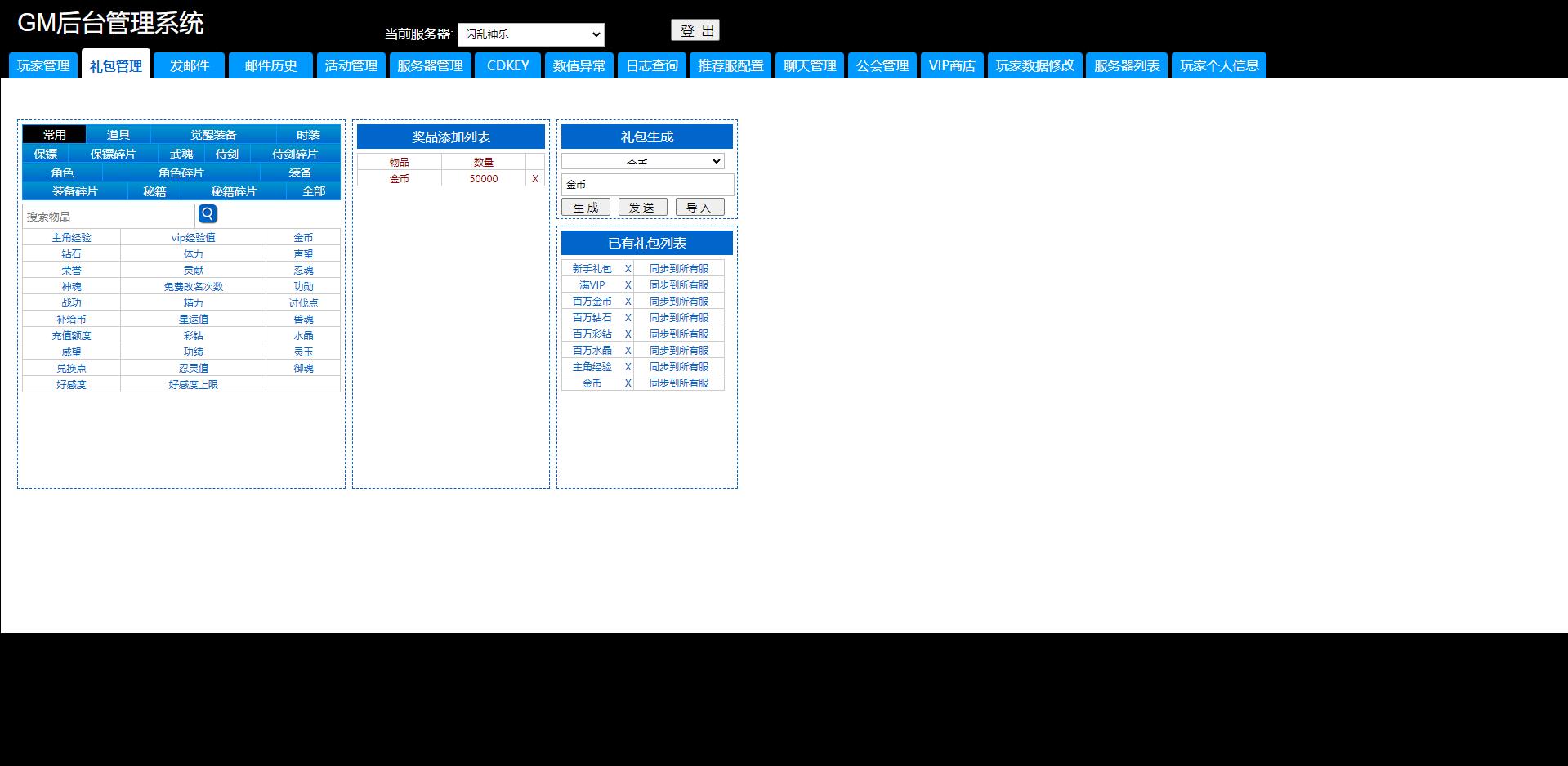This screenshot has height=766, width=1568.
Task: Open the current server dropdown
Action: [x=530, y=34]
